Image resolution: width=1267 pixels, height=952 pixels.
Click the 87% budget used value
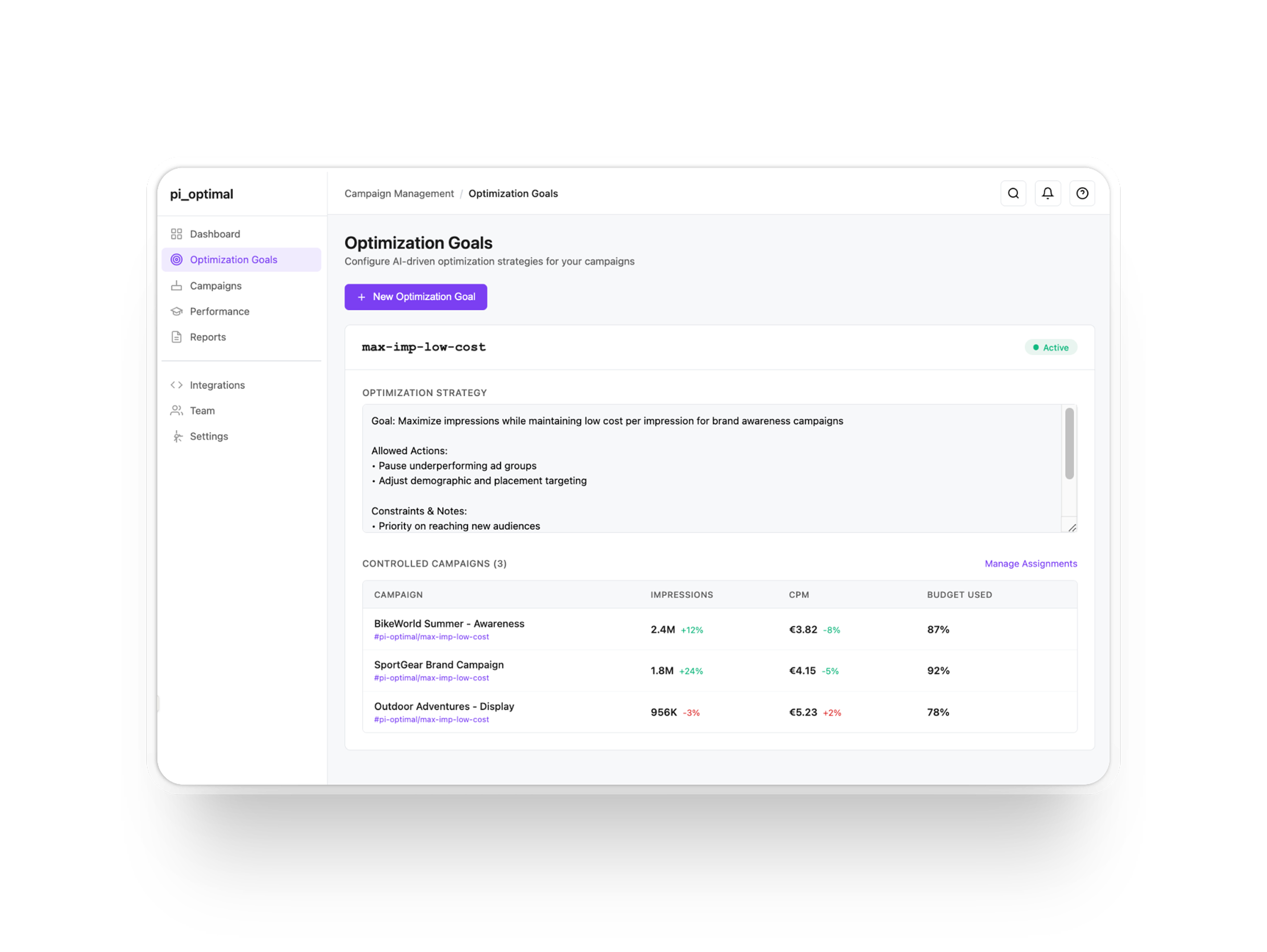pyautogui.click(x=938, y=630)
